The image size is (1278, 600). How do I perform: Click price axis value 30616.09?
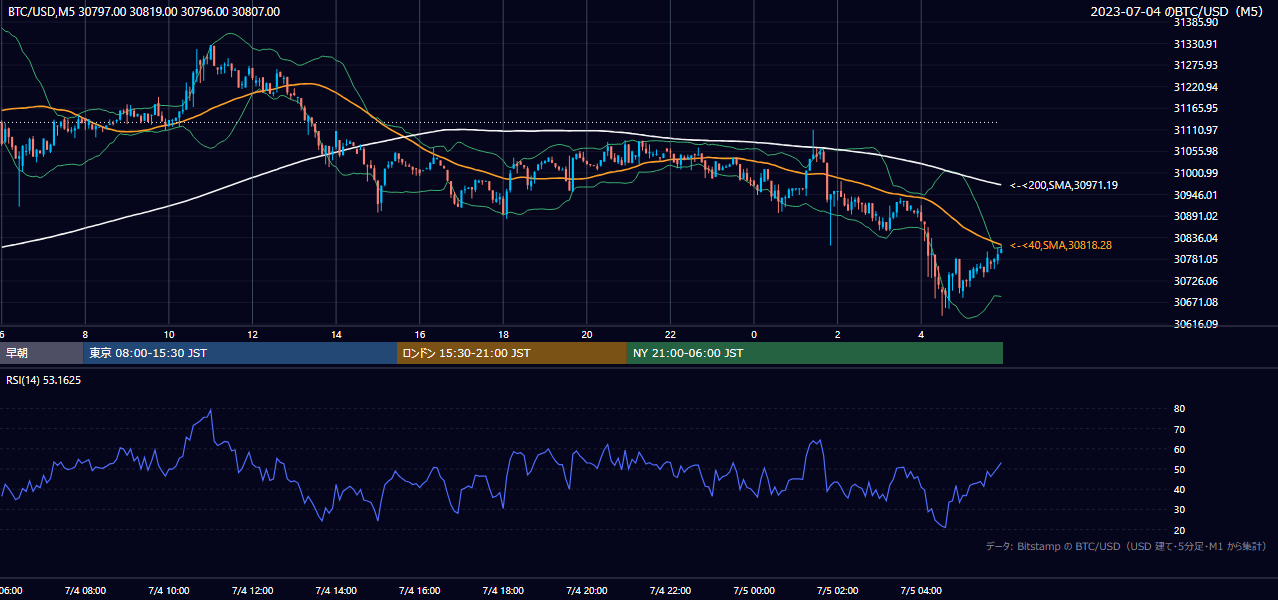[1195, 324]
